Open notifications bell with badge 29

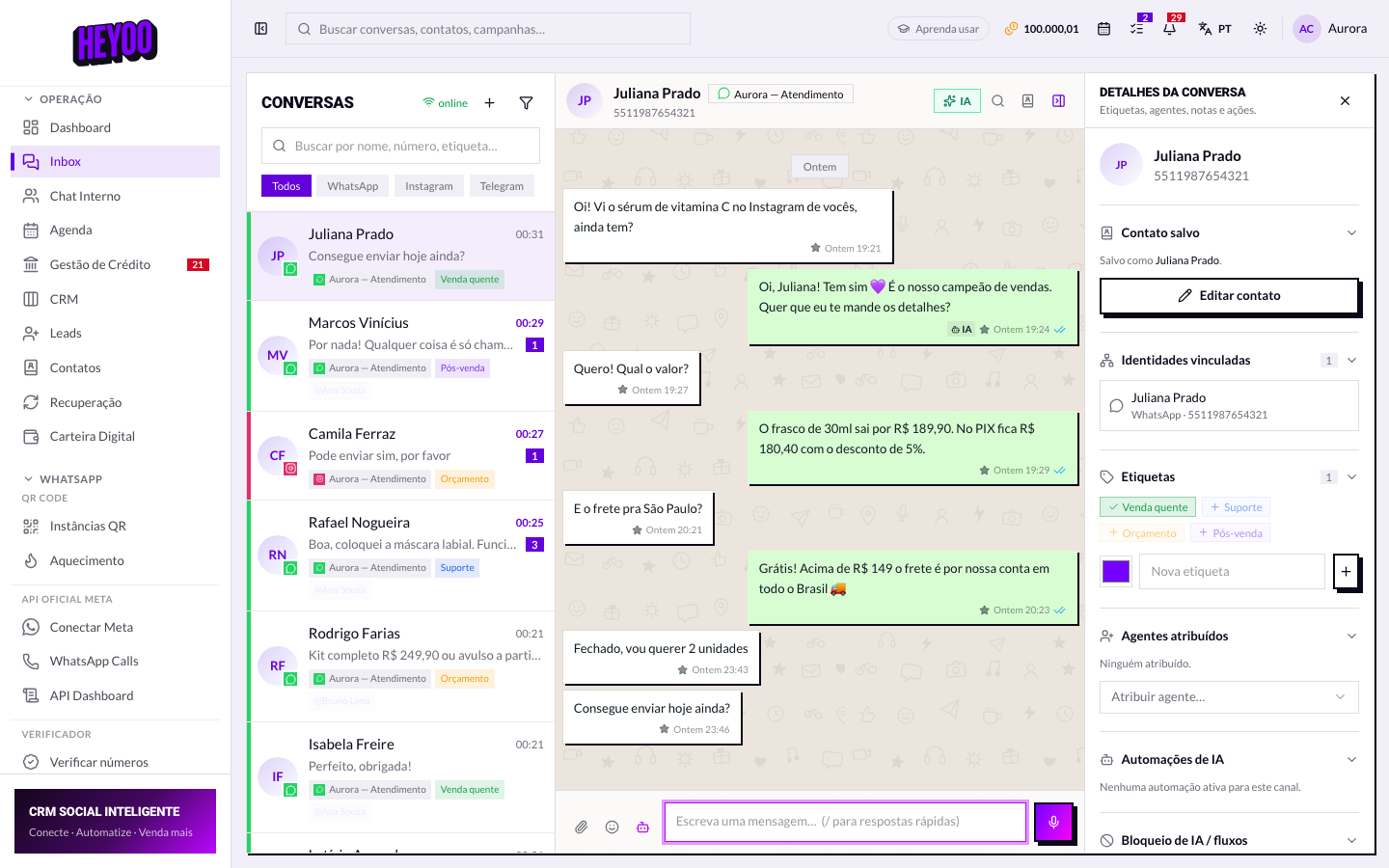point(1169,29)
